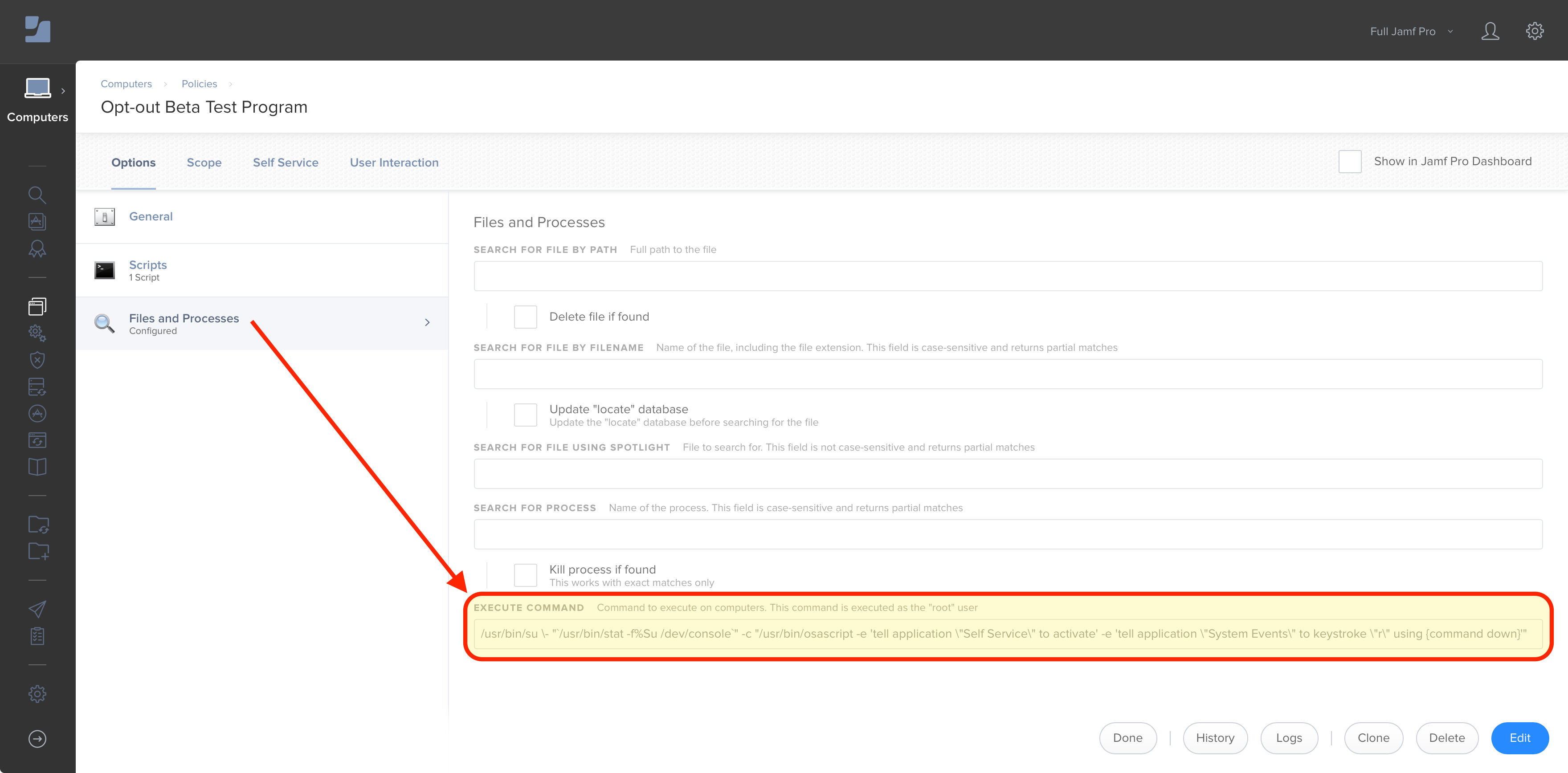The height and width of the screenshot is (773, 1568).
Task: Open Mac App Store Apps icon
Action: click(x=37, y=413)
